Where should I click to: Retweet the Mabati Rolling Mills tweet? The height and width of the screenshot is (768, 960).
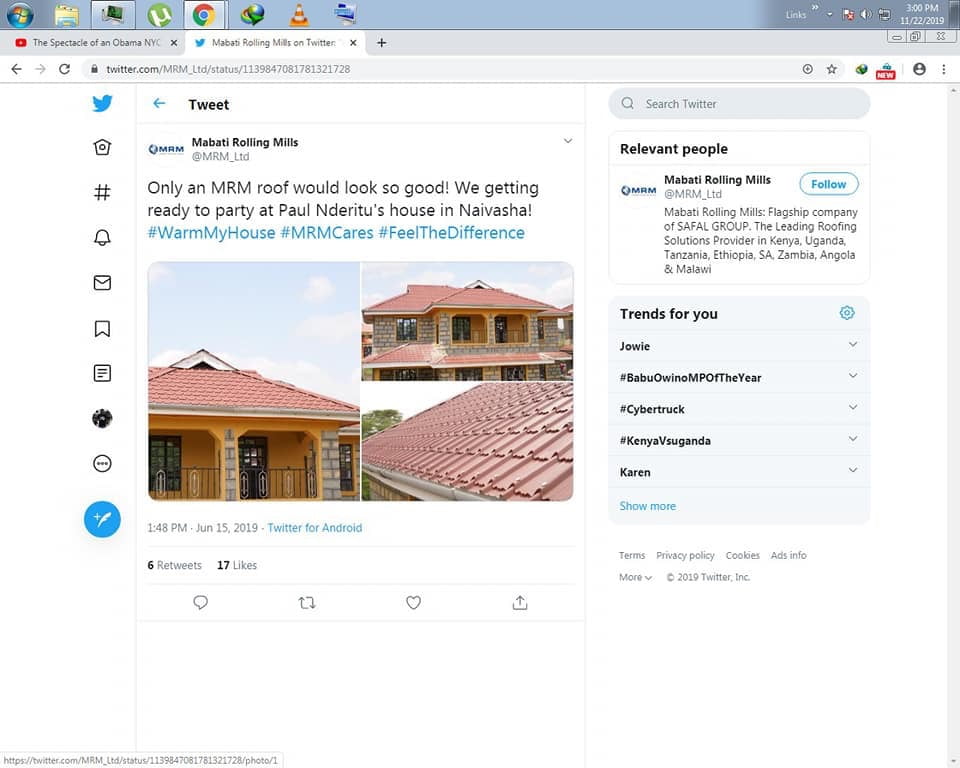pos(307,603)
